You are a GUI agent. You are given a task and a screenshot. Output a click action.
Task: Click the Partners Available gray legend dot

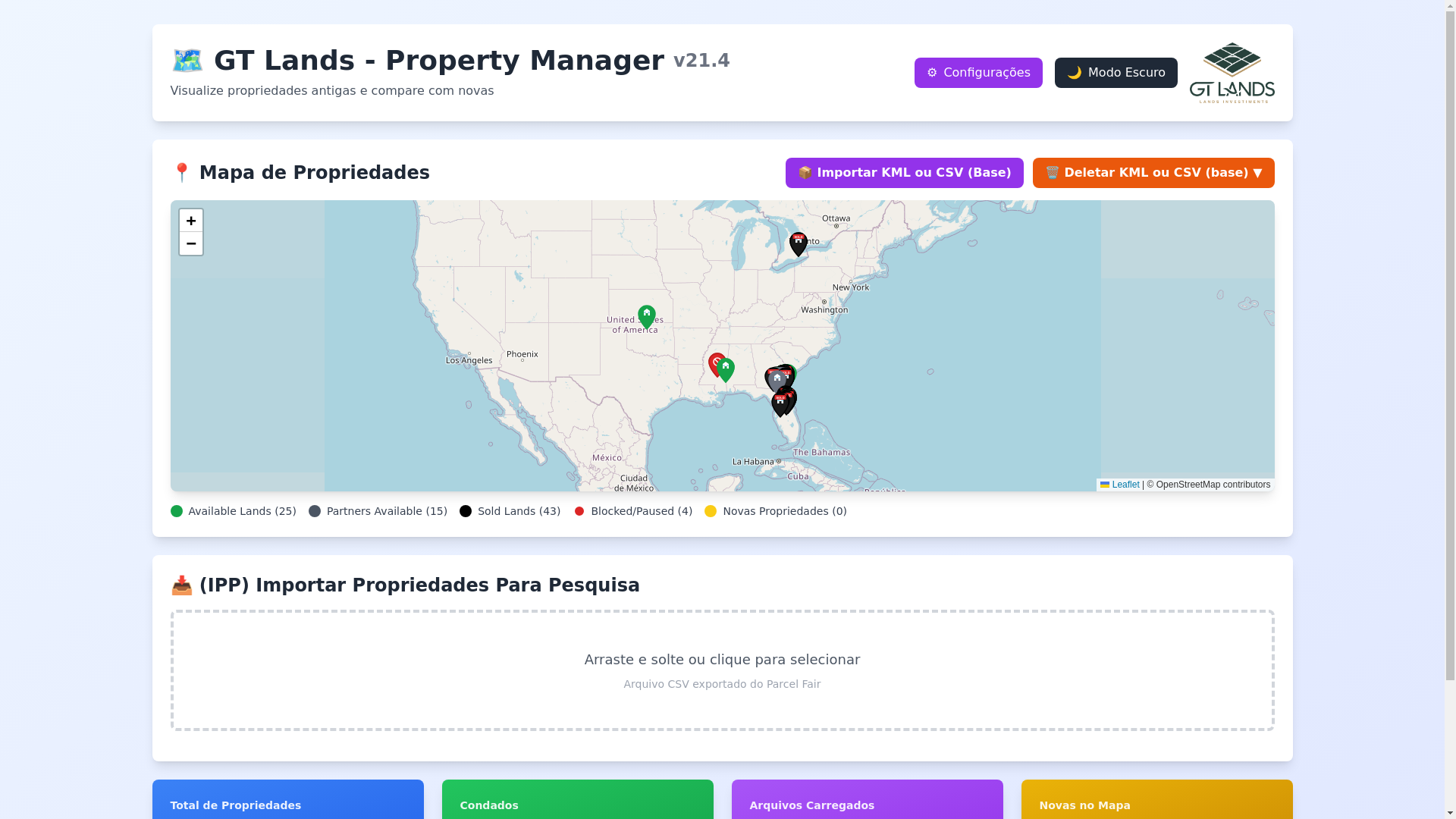(315, 511)
